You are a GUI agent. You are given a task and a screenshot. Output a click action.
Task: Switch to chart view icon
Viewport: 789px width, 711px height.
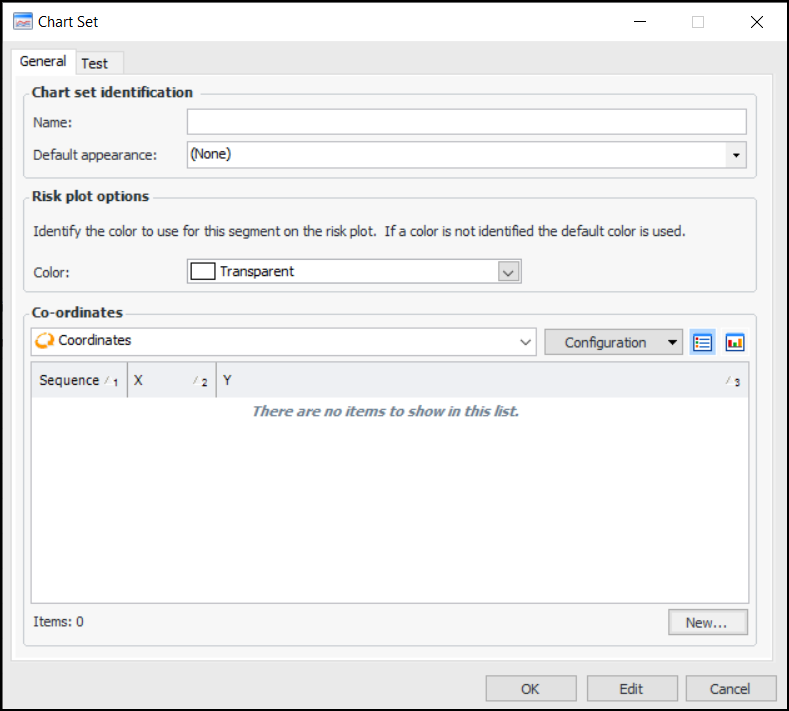tap(735, 342)
